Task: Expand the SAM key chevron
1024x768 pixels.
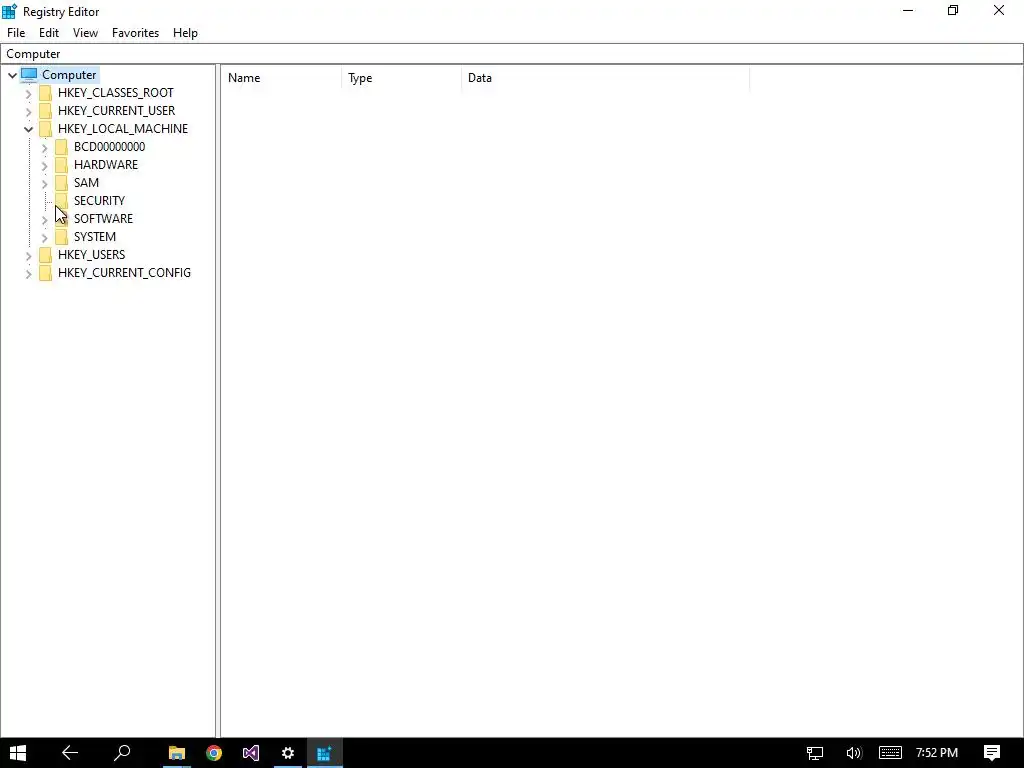Action: [x=44, y=184]
